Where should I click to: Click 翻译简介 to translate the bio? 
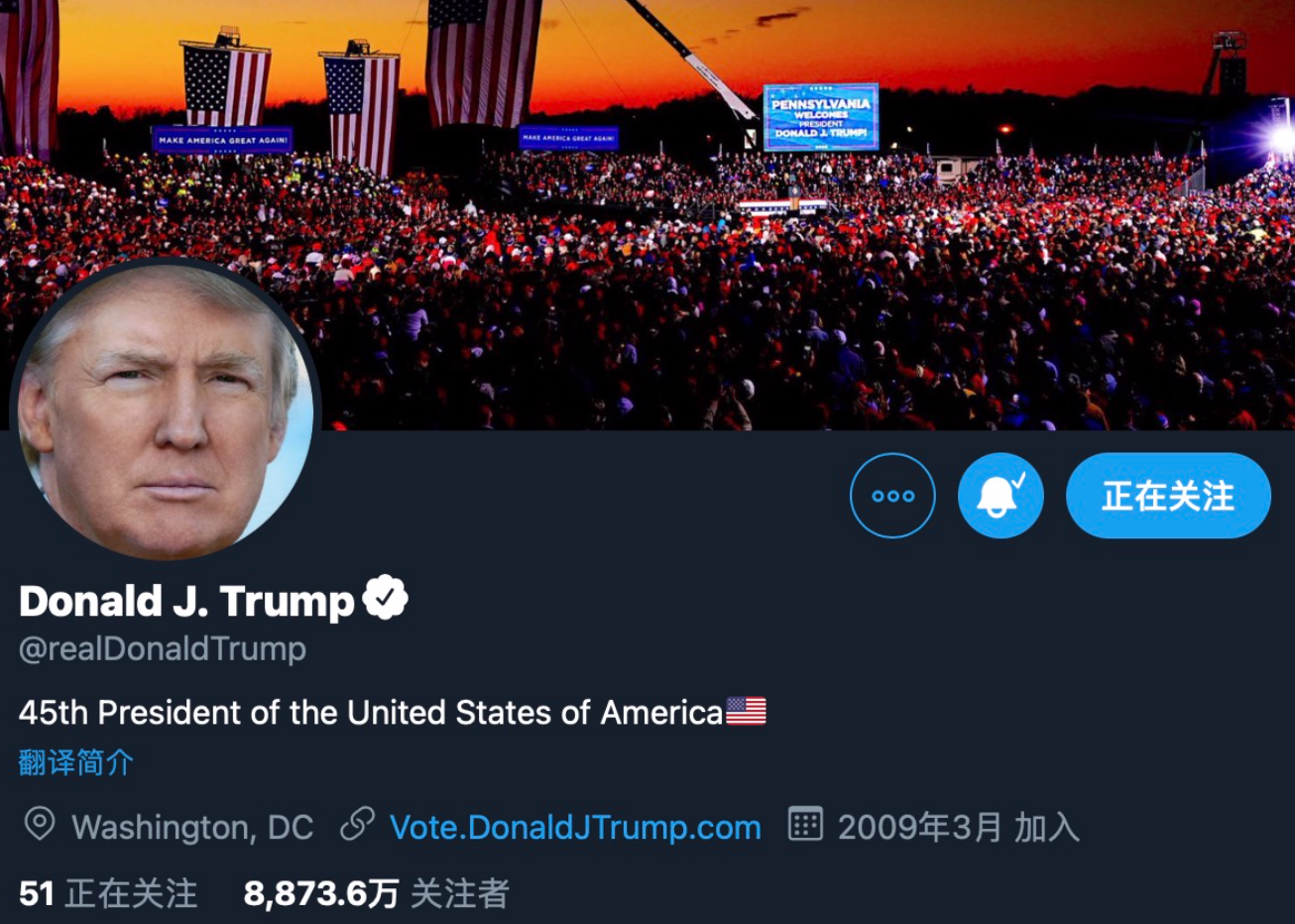(75, 762)
